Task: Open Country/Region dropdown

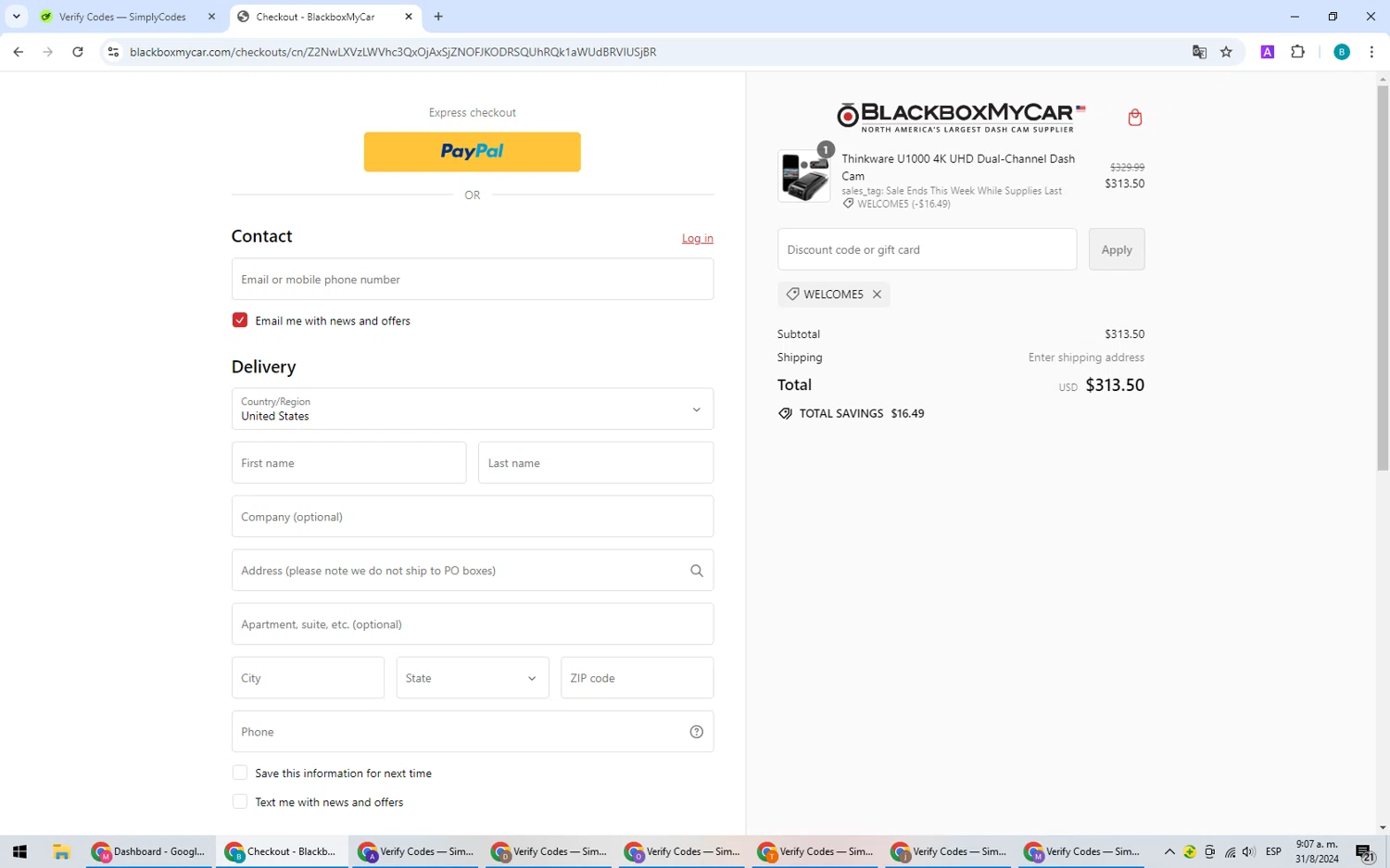Action: point(473,409)
